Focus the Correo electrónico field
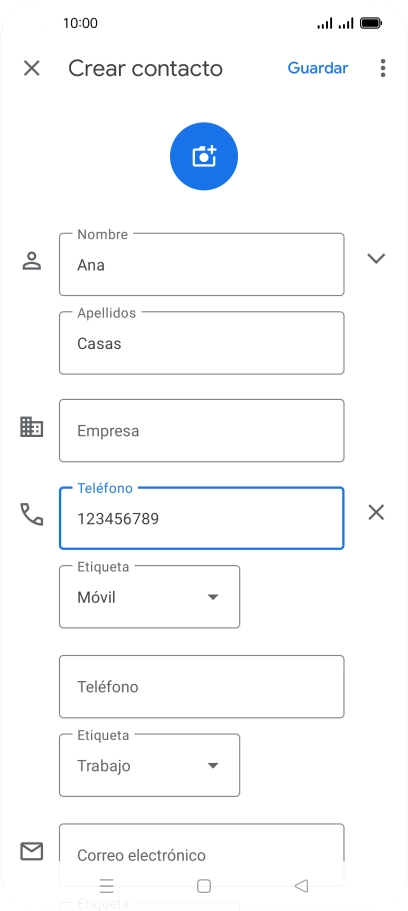 202,855
